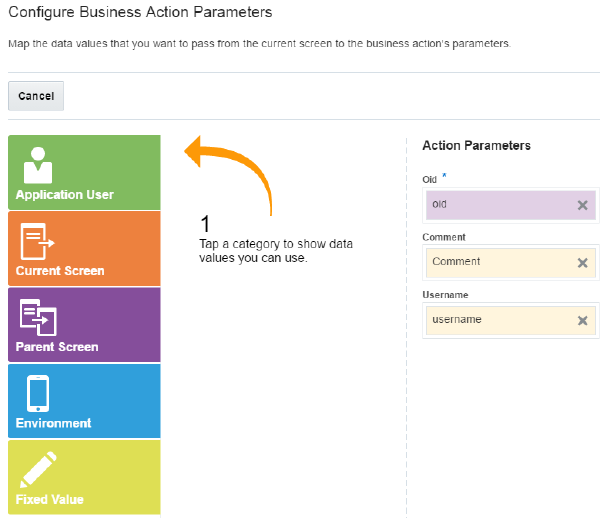This screenshot has height=518, width=600.
Task: Select the Environment category label
Action: (54, 423)
